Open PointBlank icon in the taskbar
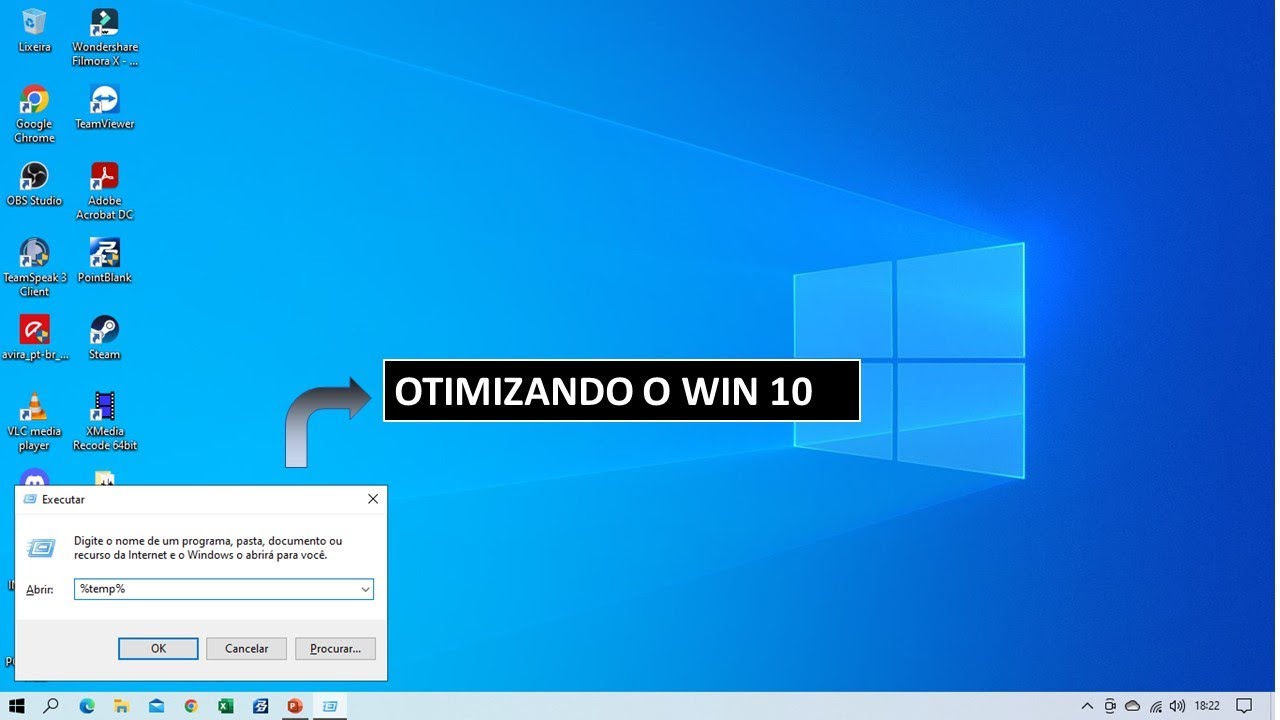The height and width of the screenshot is (720, 1280). [x=260, y=706]
